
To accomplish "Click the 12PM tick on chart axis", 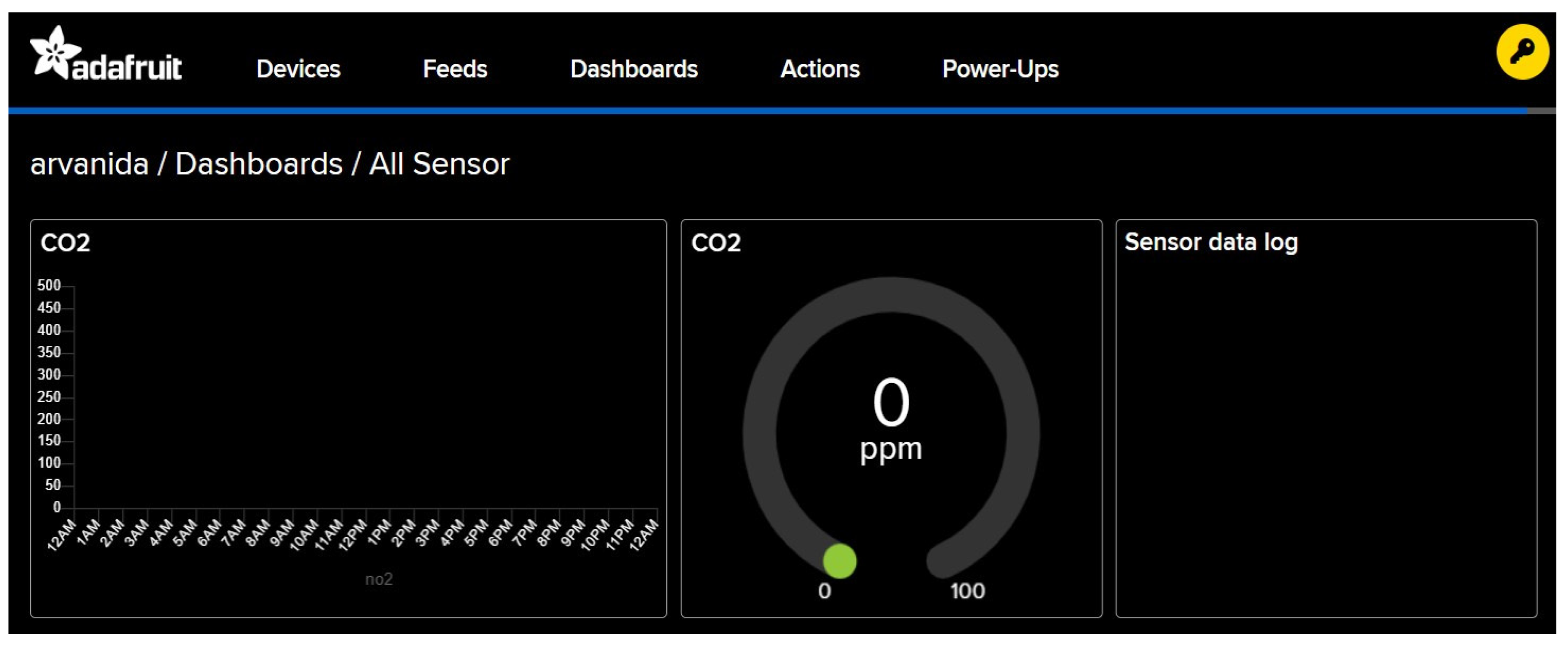I will point(353,534).
